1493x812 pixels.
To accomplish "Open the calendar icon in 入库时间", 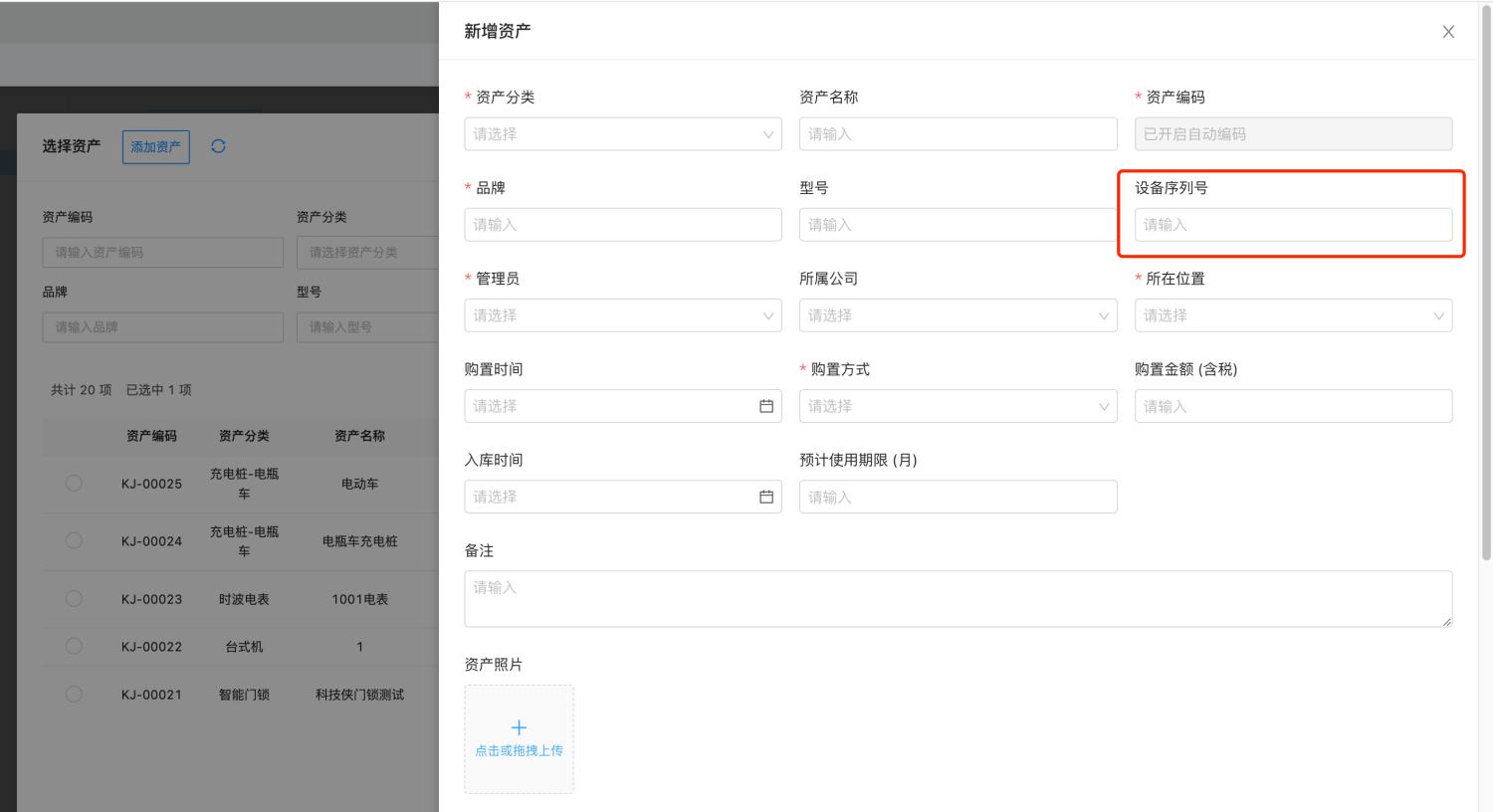I will pos(766,497).
